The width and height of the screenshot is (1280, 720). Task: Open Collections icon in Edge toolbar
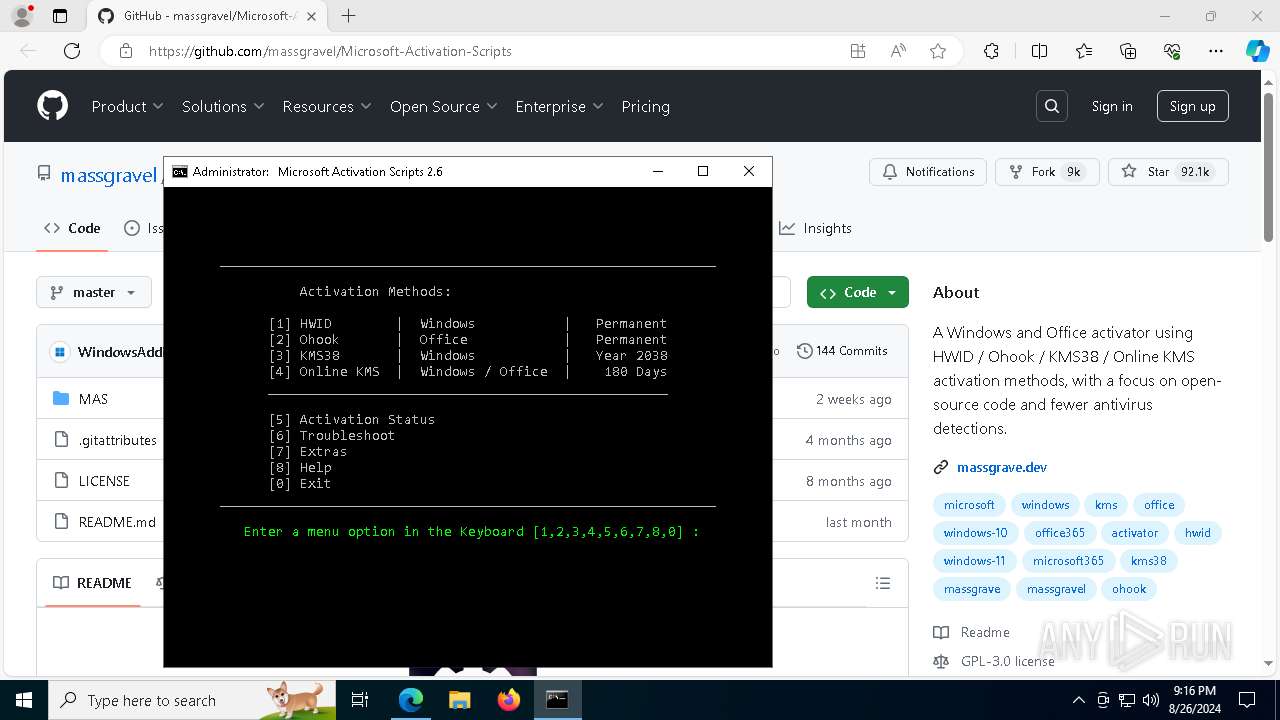click(1128, 51)
